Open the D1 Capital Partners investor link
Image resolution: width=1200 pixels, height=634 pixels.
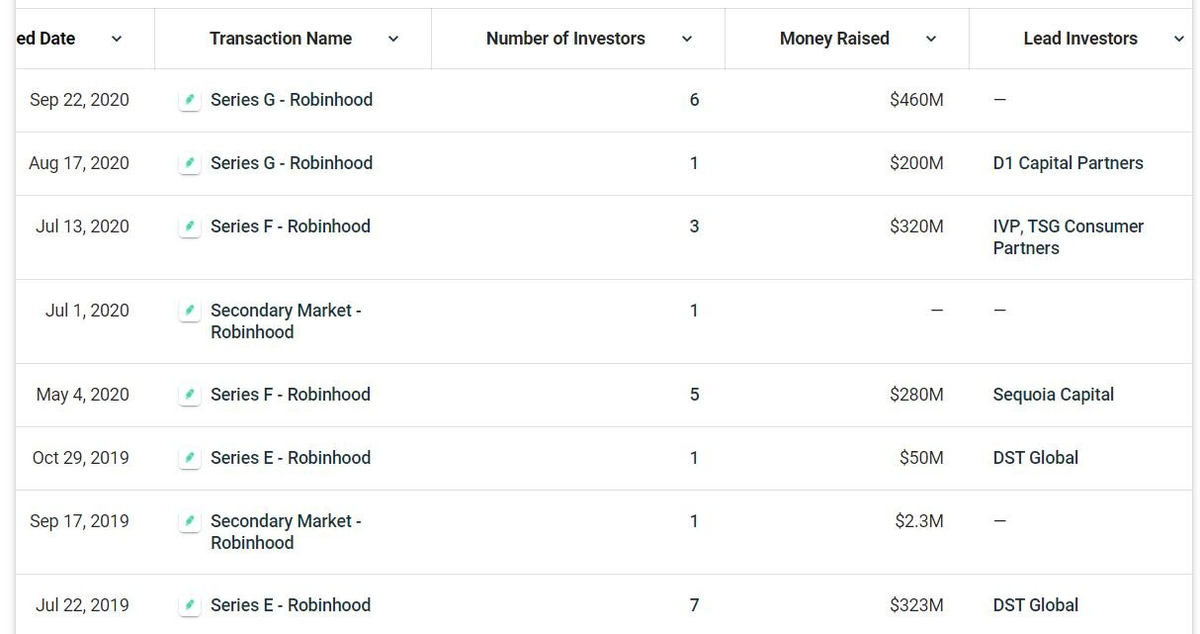pyautogui.click(x=1068, y=163)
